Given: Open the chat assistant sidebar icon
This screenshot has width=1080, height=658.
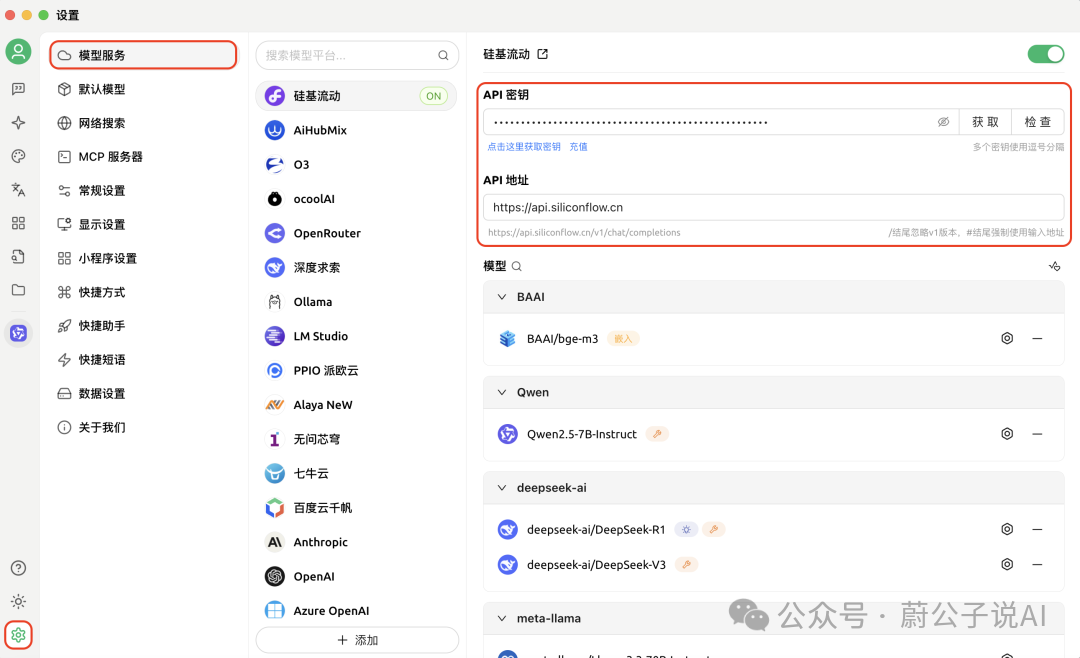Looking at the screenshot, I should pos(19,89).
